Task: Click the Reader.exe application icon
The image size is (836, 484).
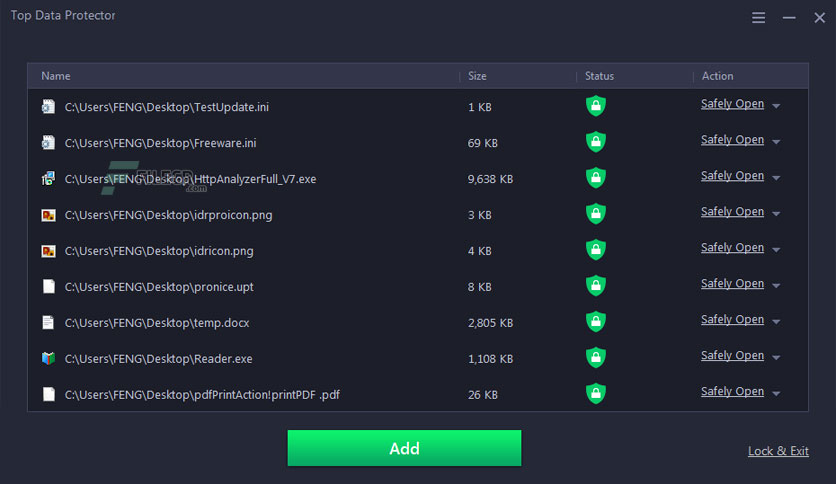Action: pyautogui.click(x=49, y=358)
